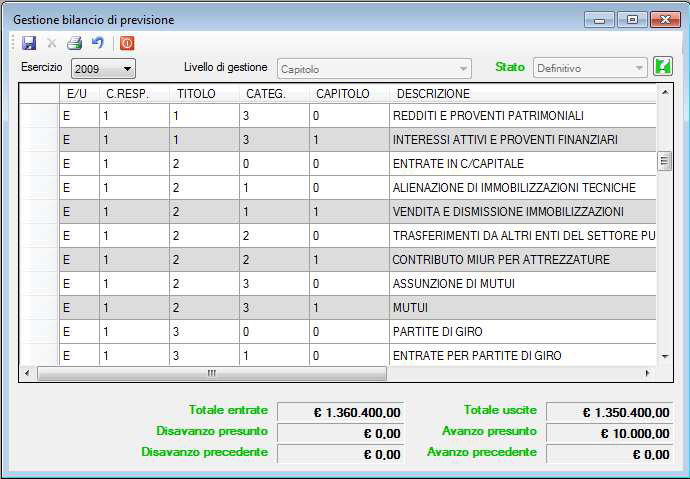
Task: Click the TITOLO column header
Action: (x=204, y=94)
